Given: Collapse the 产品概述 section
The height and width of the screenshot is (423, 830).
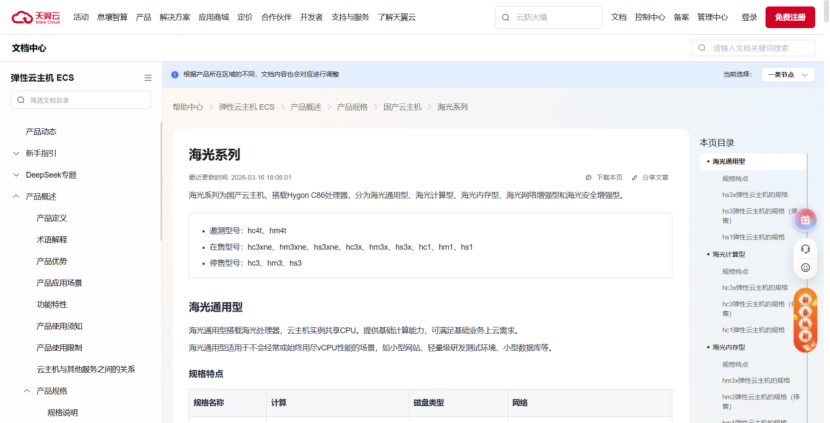Looking at the screenshot, I should click(x=16, y=196).
